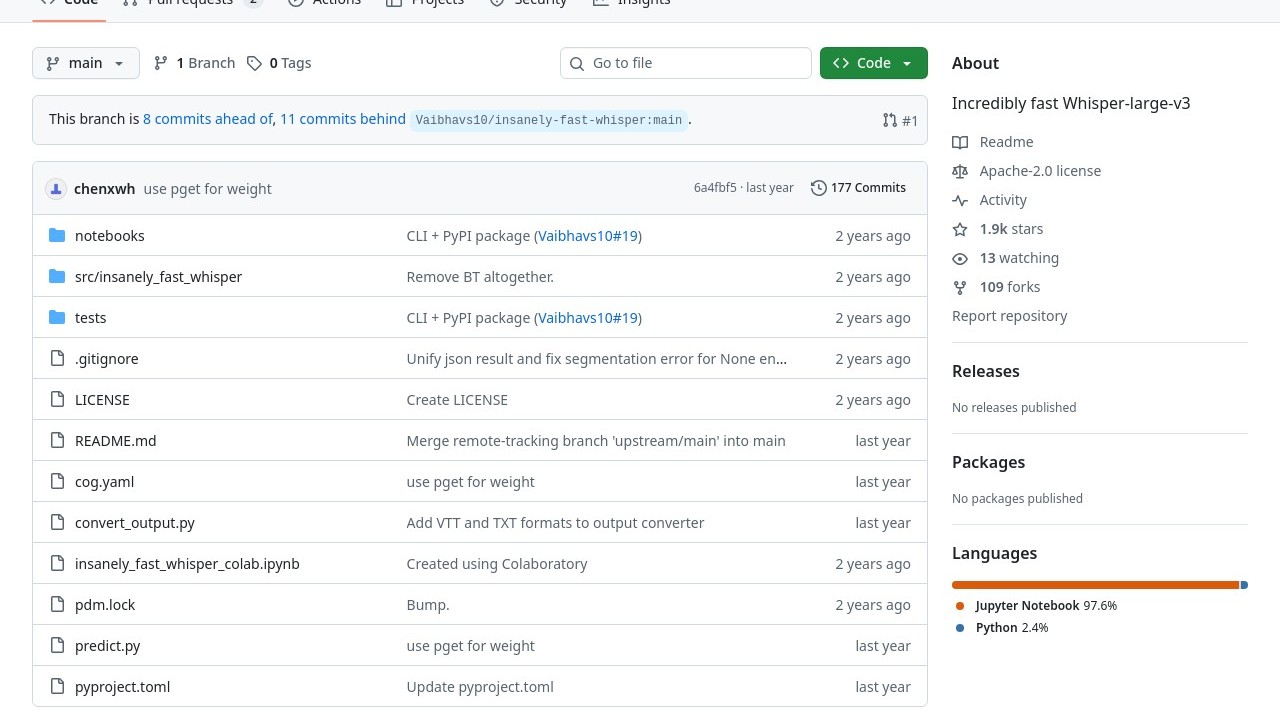1280x720 pixels.
Task: Click the fork icon beside 109 forks
Action: 960,287
